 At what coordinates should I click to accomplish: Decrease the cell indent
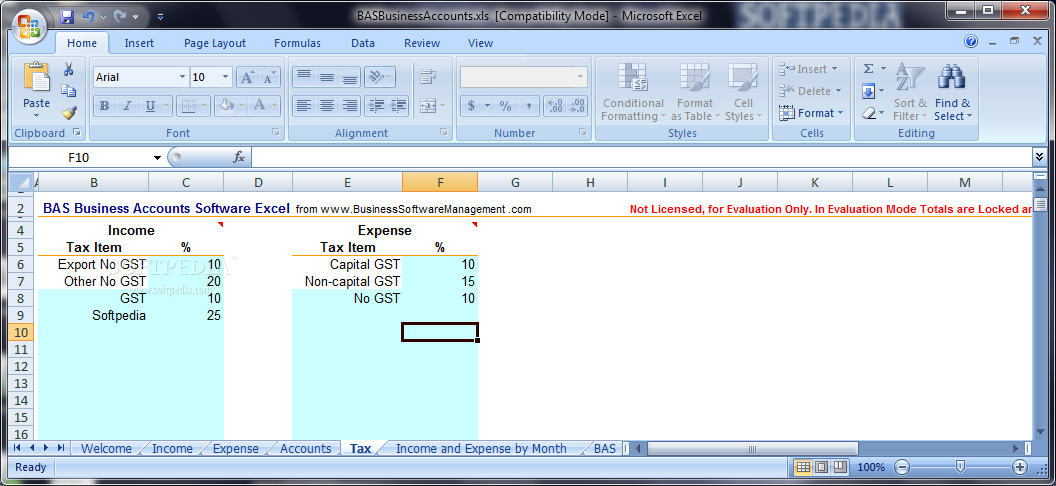tap(376, 106)
